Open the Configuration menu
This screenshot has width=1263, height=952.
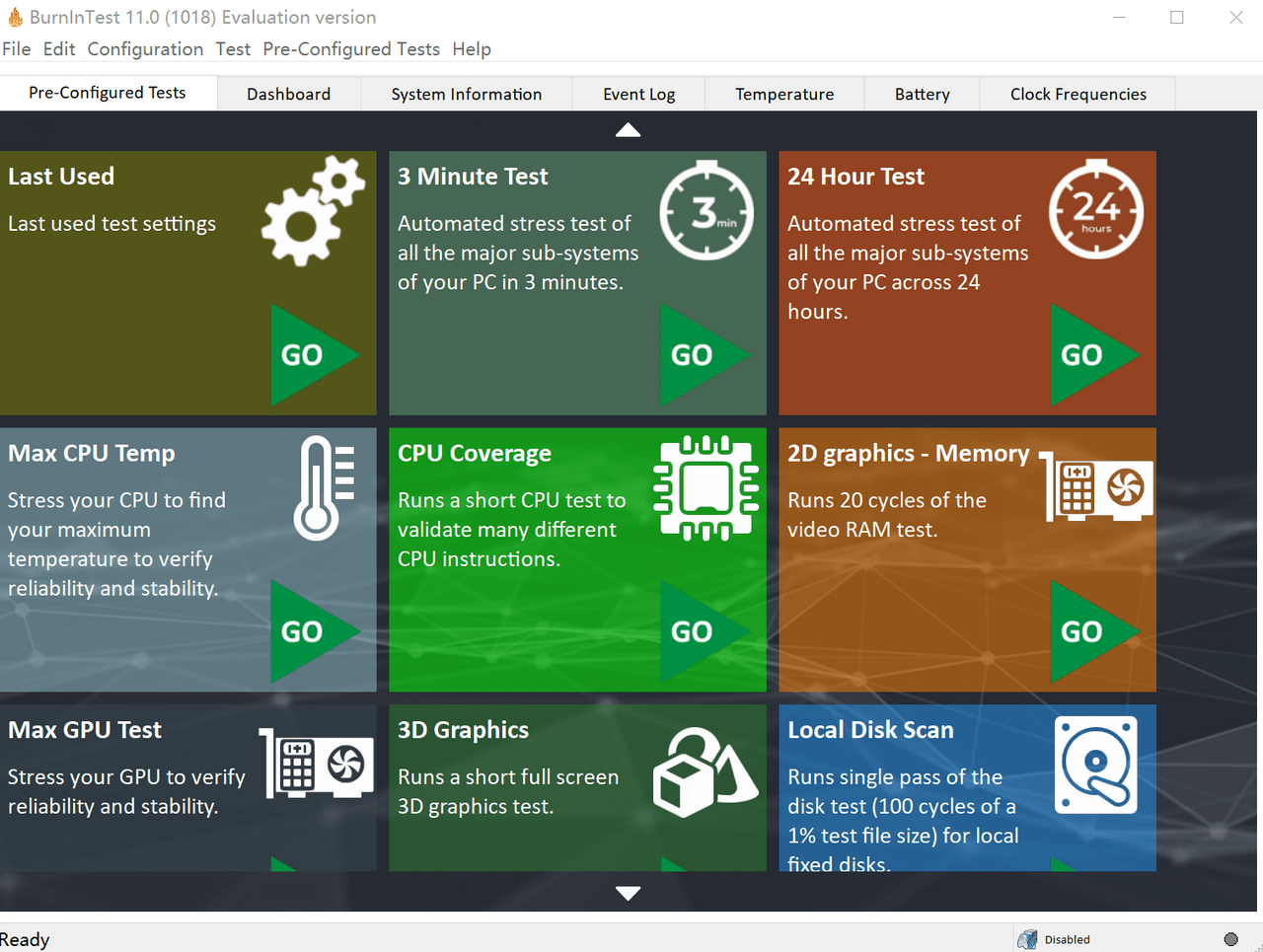point(145,49)
